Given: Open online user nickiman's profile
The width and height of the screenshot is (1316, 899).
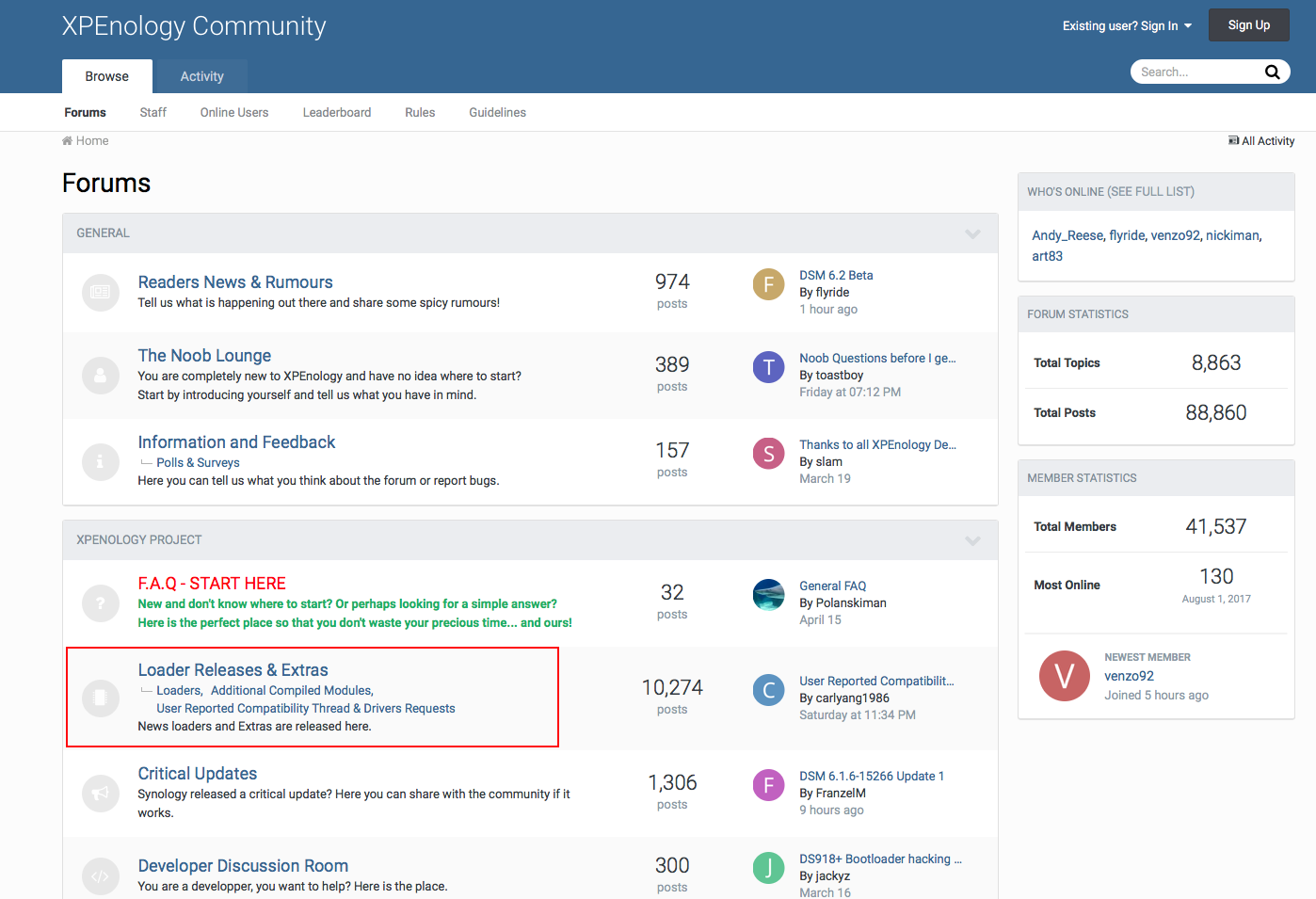Looking at the screenshot, I should [x=1232, y=235].
